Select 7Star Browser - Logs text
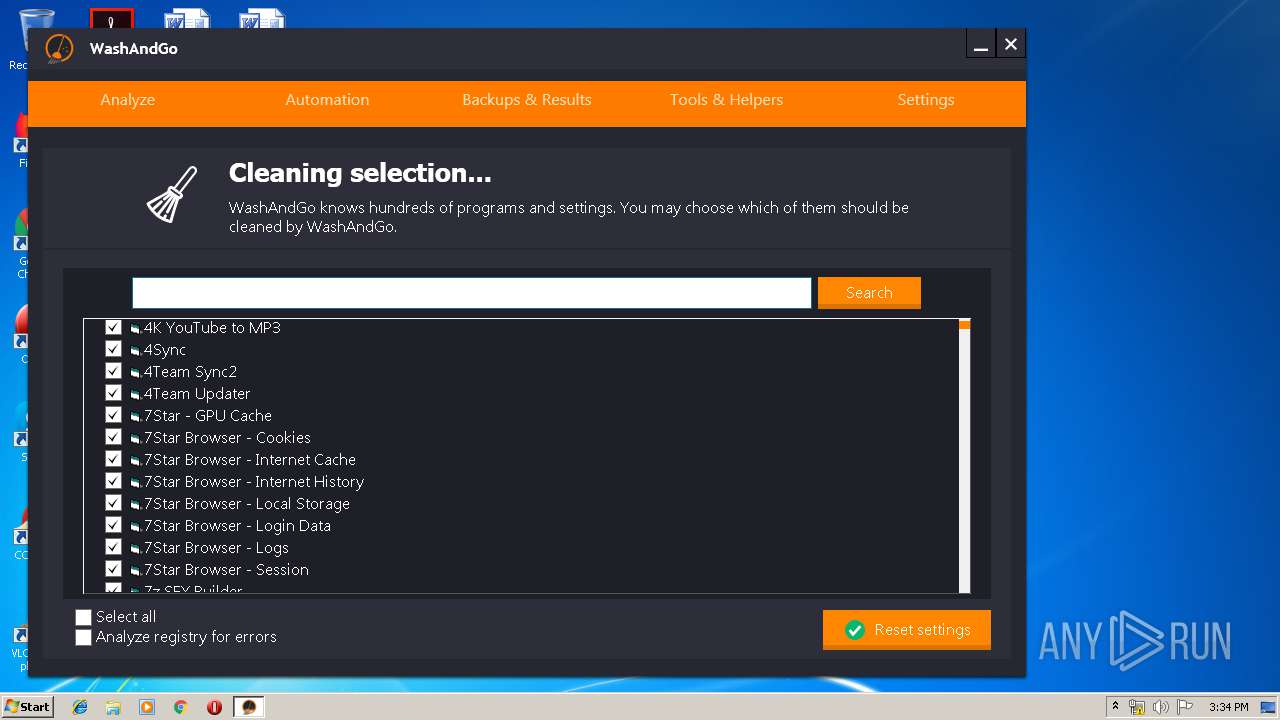The height and width of the screenshot is (720, 1280). [x=216, y=547]
